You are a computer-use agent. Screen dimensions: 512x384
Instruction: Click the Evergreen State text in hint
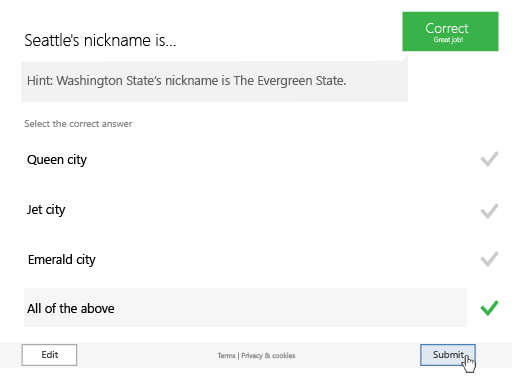[290, 81]
